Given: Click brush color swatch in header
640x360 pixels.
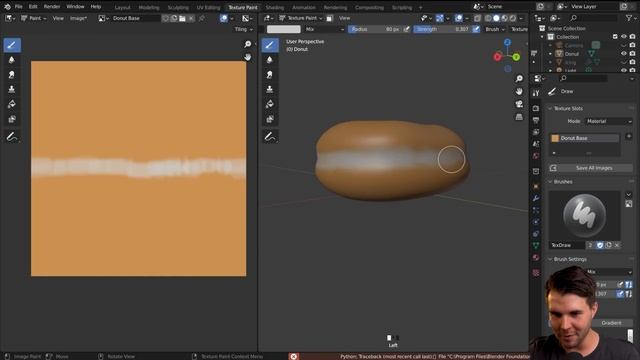Looking at the screenshot, I should tap(284, 29).
